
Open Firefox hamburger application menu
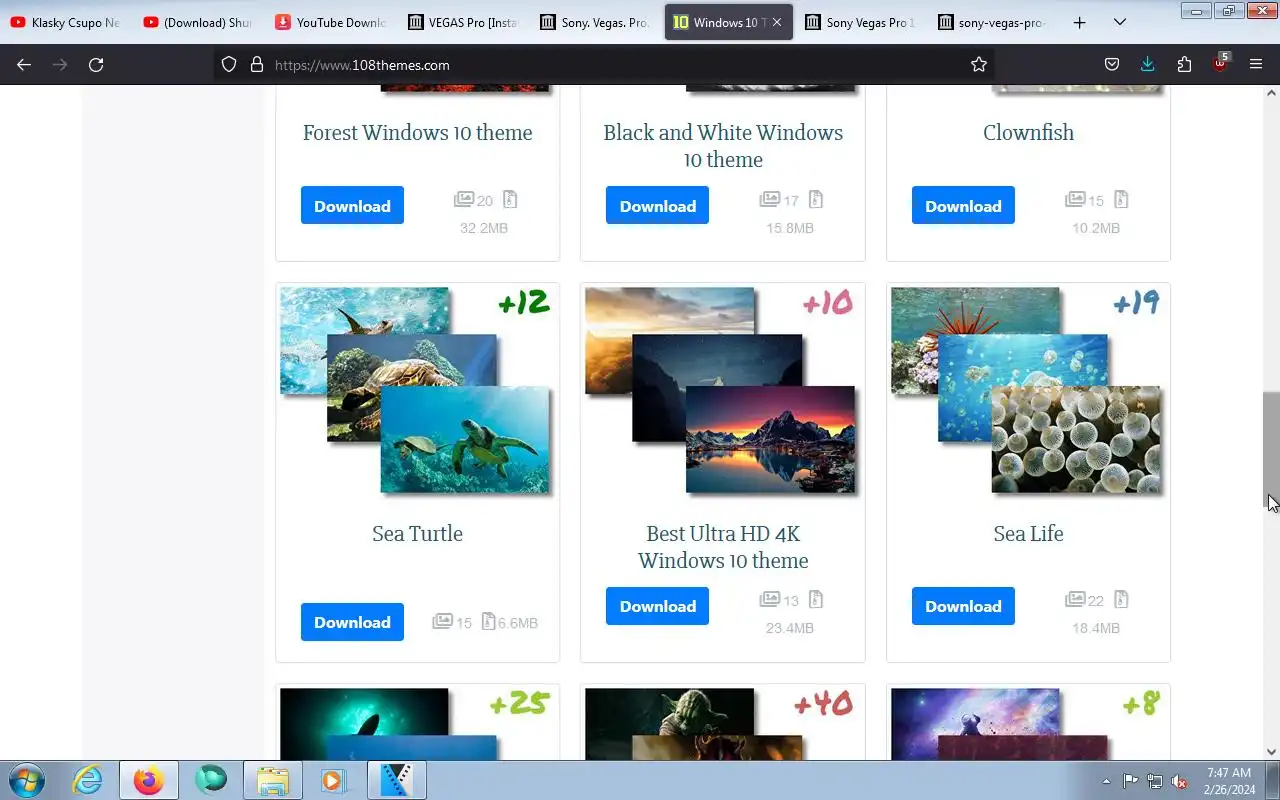pyautogui.click(x=1256, y=64)
